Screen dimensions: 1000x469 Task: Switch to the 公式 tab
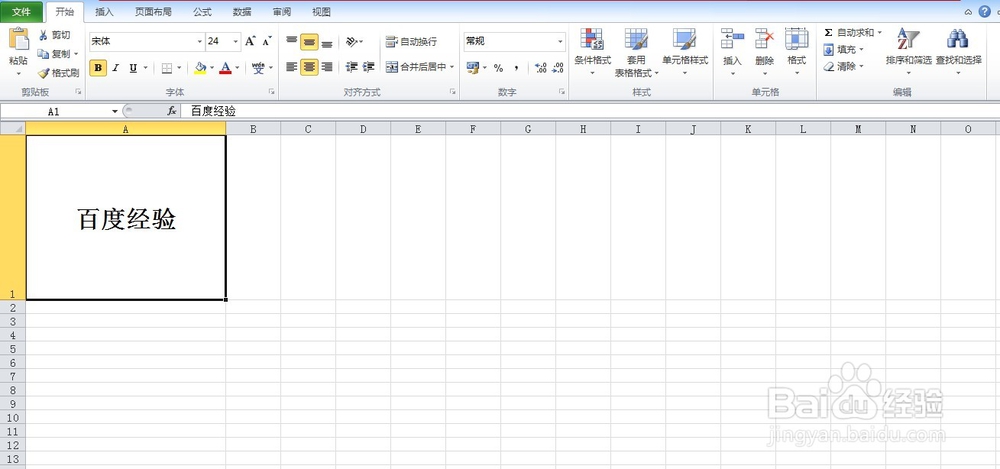click(x=202, y=11)
